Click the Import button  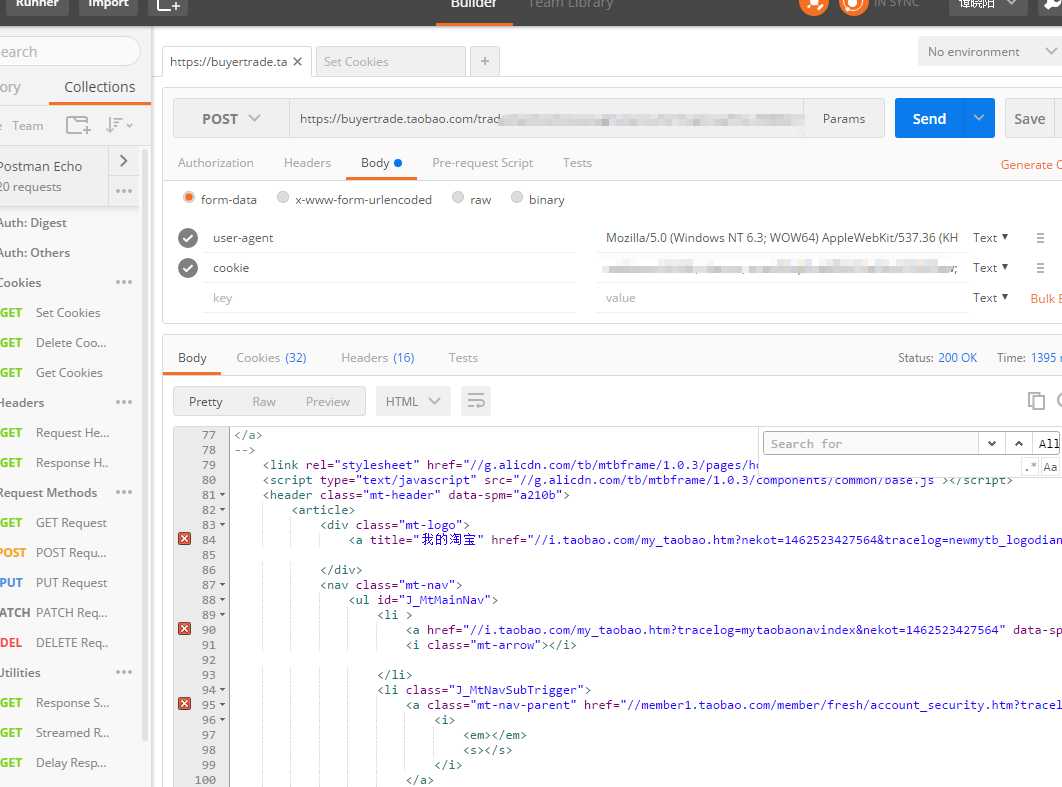pos(108,5)
